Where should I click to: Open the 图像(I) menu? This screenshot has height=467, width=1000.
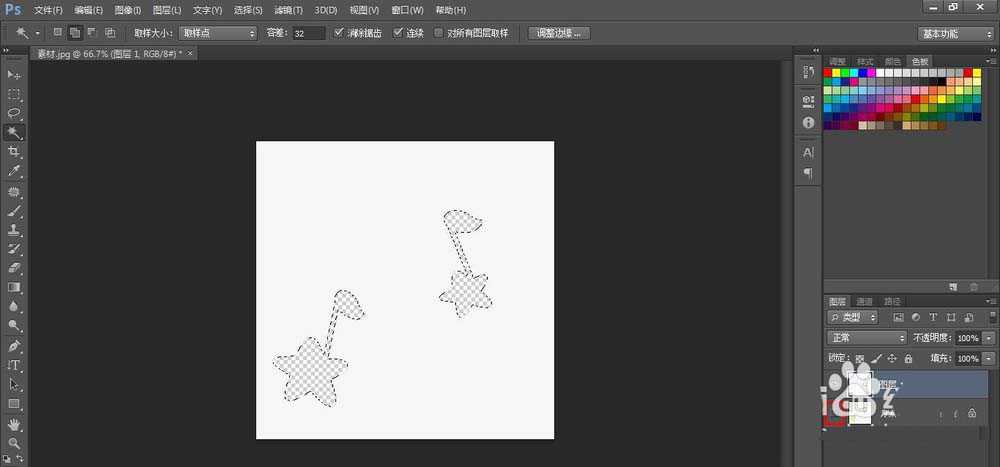tap(129, 9)
